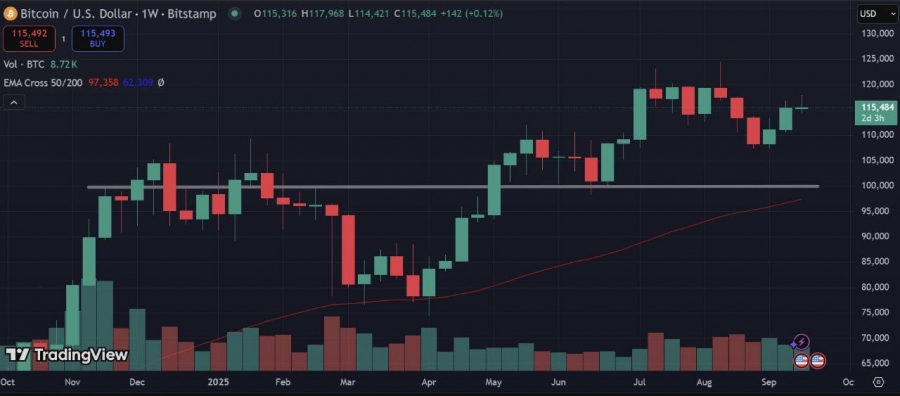Select the EMA Cross 50/200 indicator legend
Image resolution: width=900 pixels, height=396 pixels.
[44, 83]
